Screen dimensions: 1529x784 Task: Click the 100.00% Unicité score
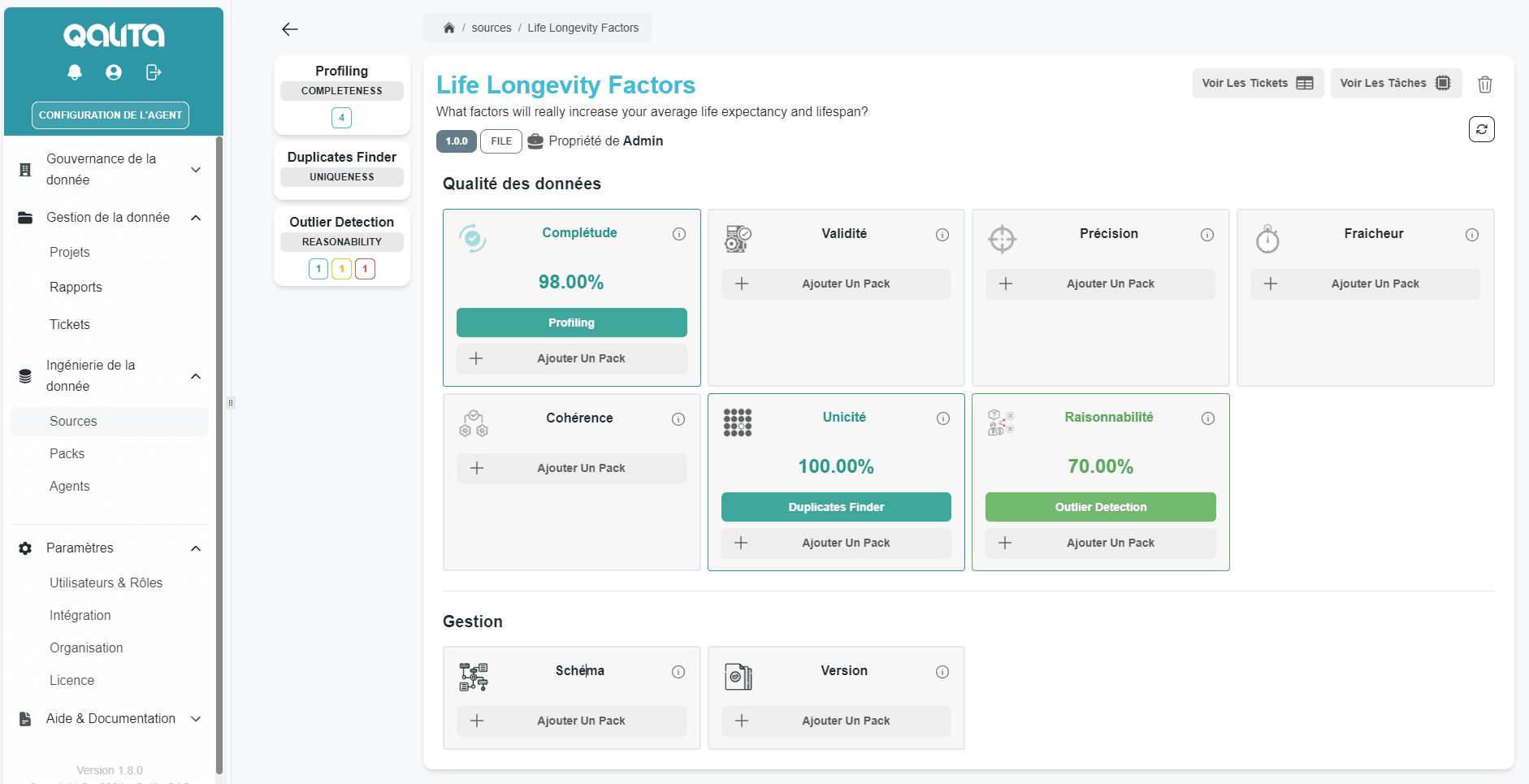click(x=836, y=466)
